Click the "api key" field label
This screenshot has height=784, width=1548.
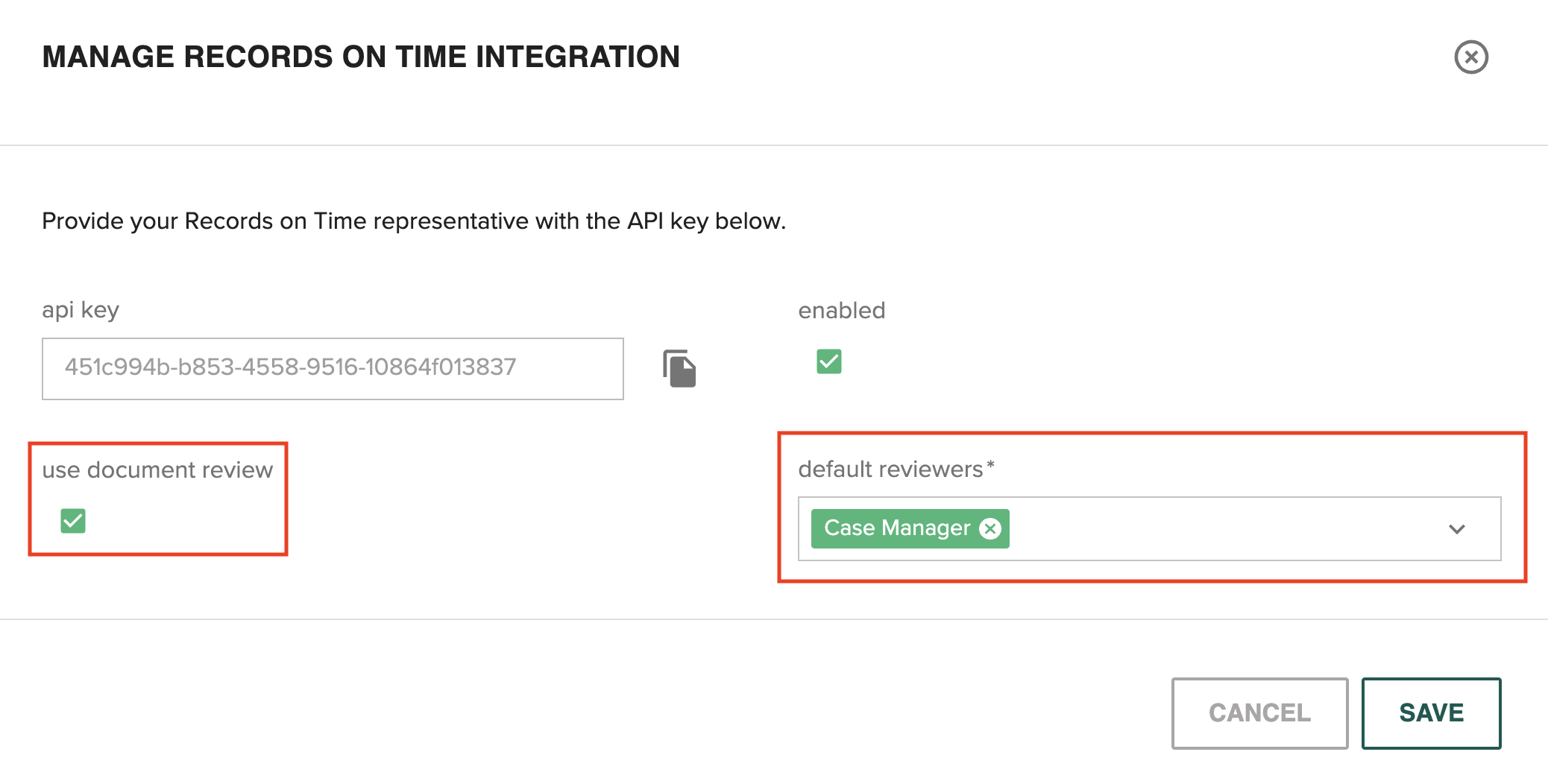pyautogui.click(x=81, y=310)
